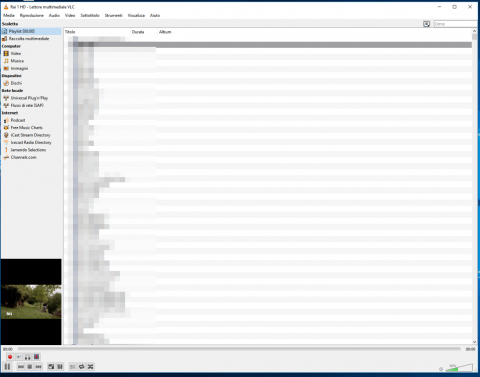
Task: Go to the previous playlist item
Action: [x=21, y=367]
